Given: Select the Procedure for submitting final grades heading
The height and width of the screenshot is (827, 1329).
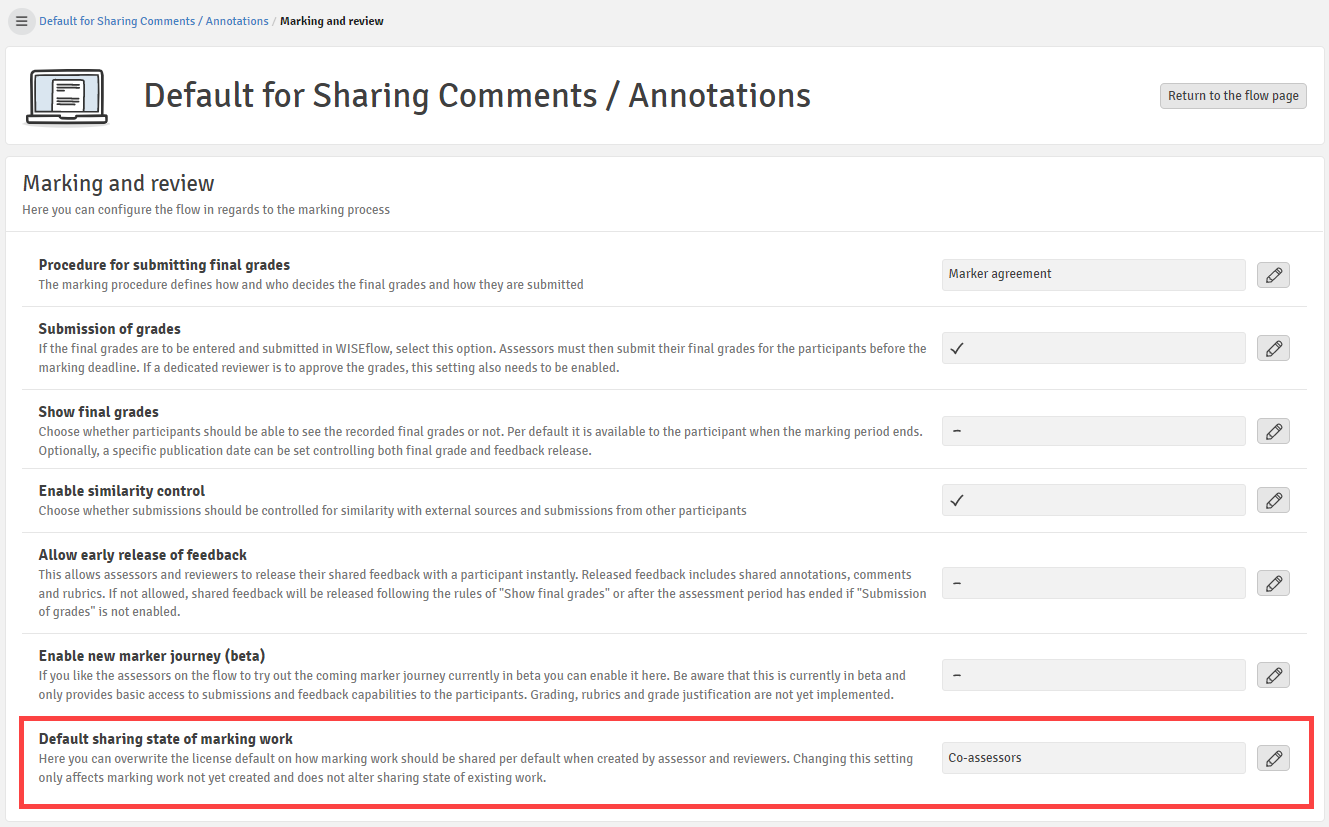Looking at the screenshot, I should click(164, 265).
